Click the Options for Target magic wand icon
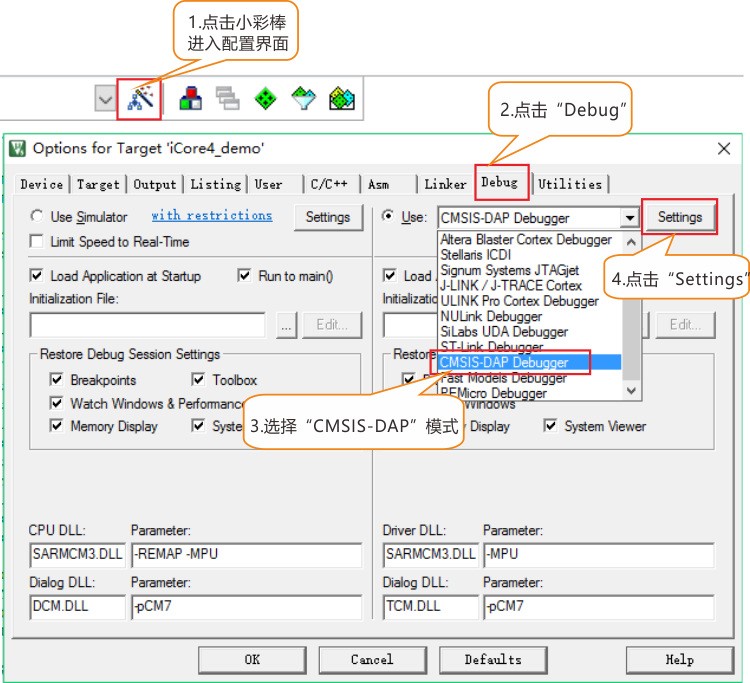 pyautogui.click(x=138, y=97)
